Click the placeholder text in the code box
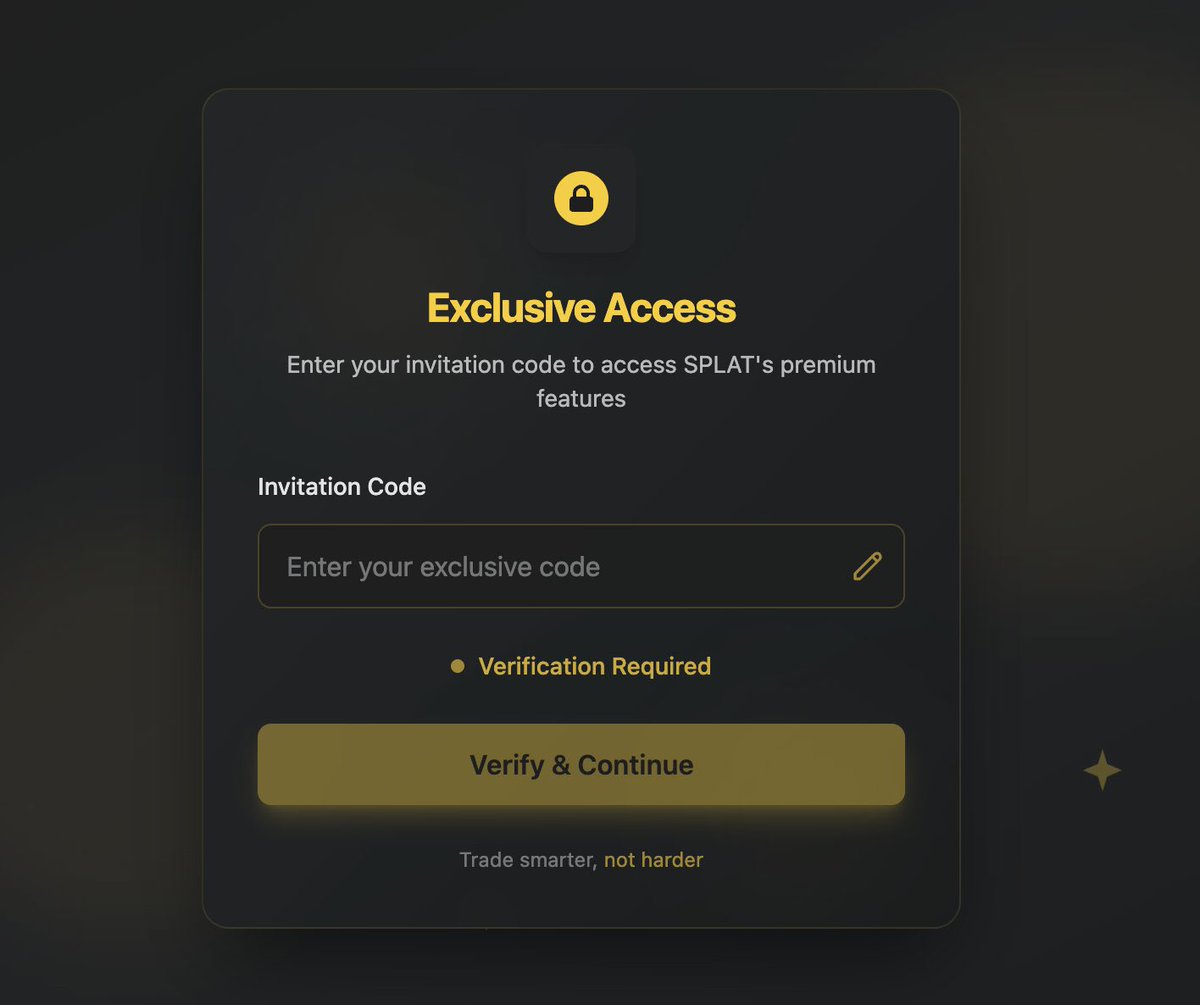The width and height of the screenshot is (1200, 1005). pos(443,567)
